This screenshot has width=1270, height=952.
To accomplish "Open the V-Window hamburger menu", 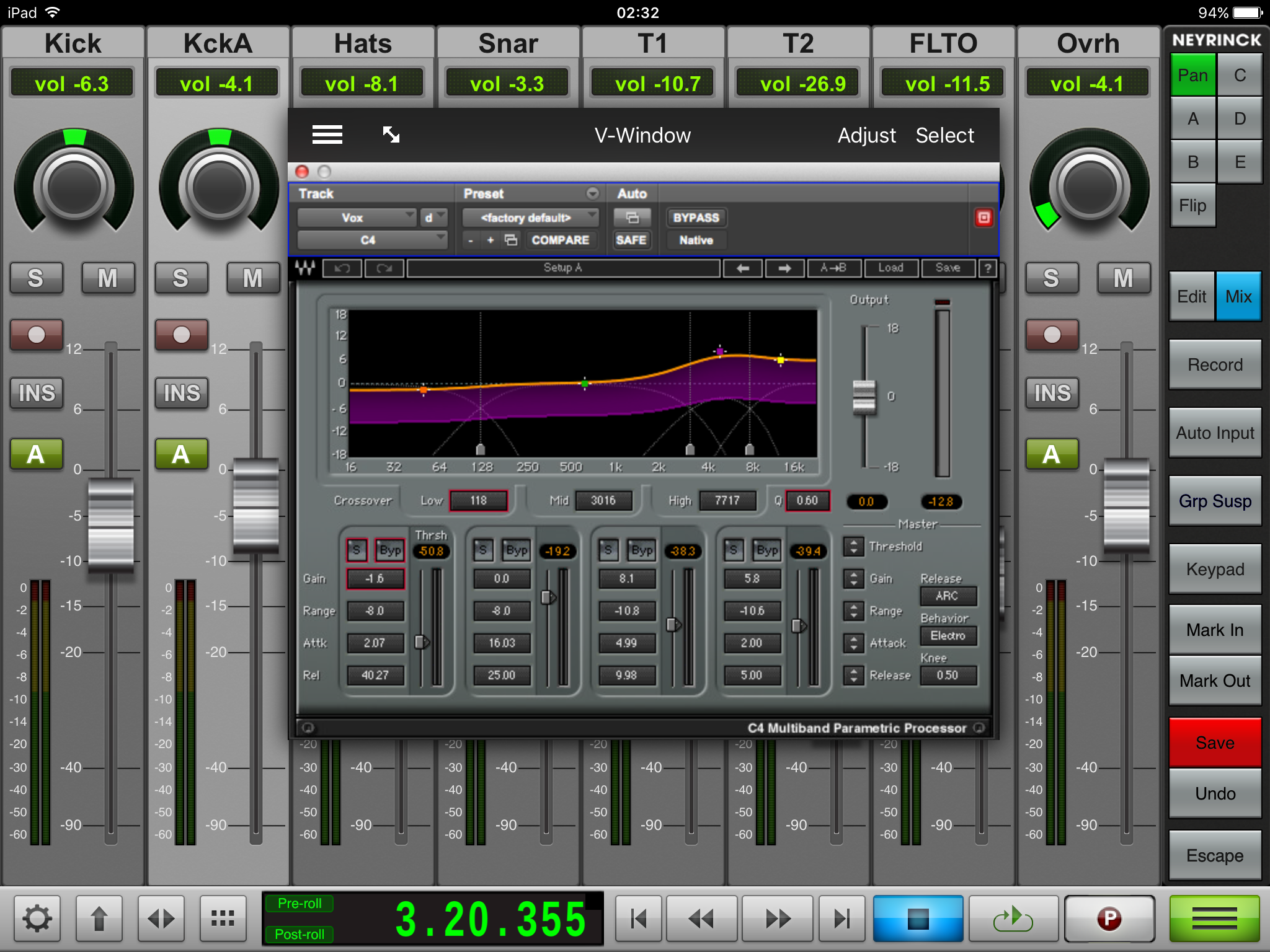I will pos(327,134).
